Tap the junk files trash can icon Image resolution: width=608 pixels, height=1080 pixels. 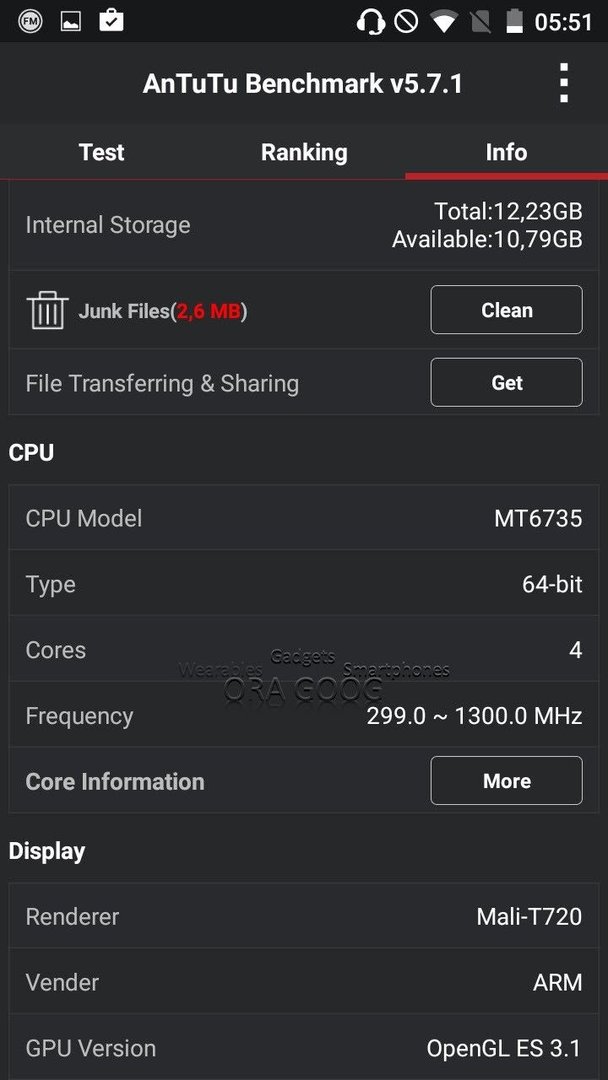(x=48, y=310)
